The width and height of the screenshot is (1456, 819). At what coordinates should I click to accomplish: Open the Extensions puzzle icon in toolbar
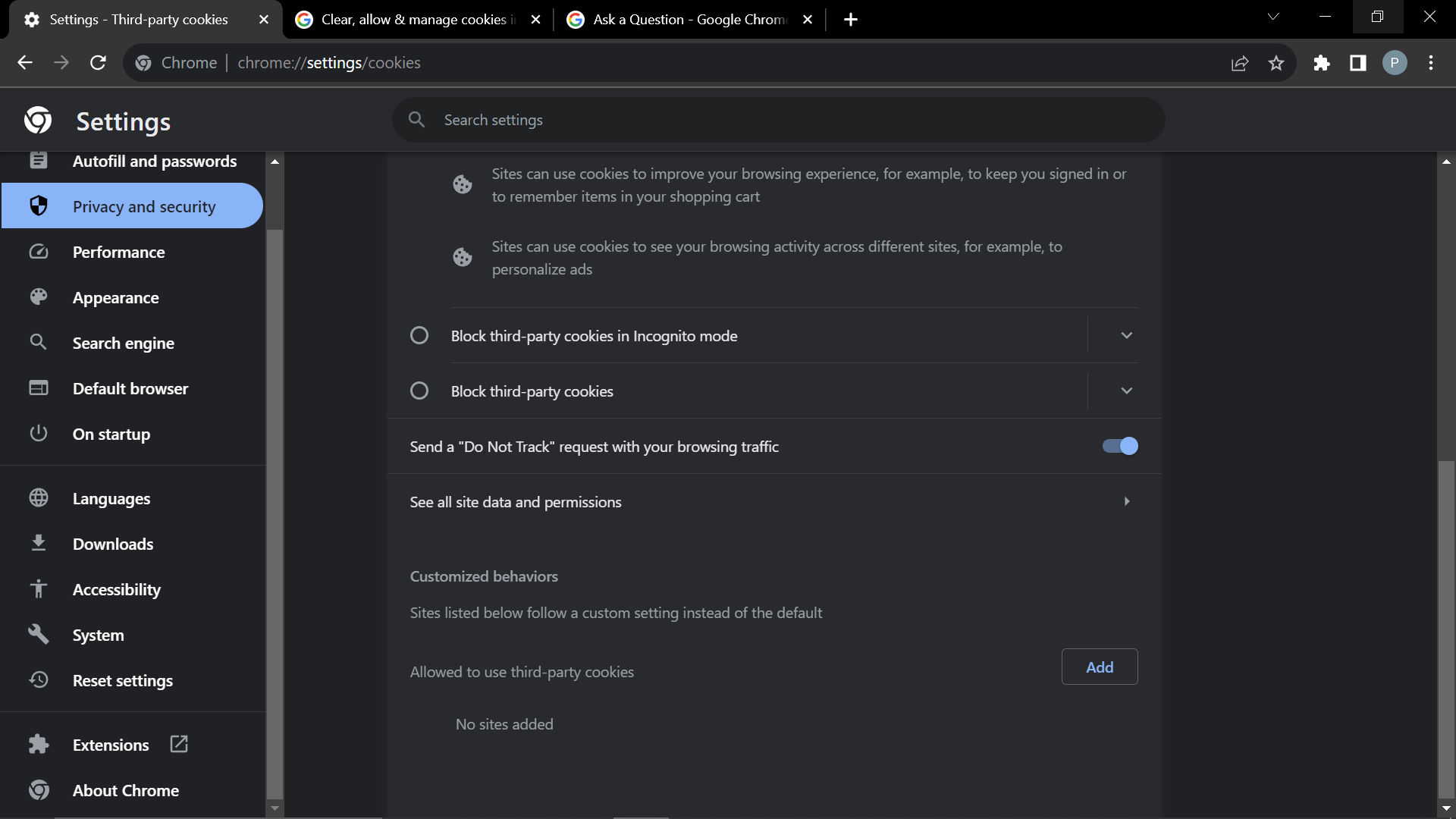[1322, 63]
